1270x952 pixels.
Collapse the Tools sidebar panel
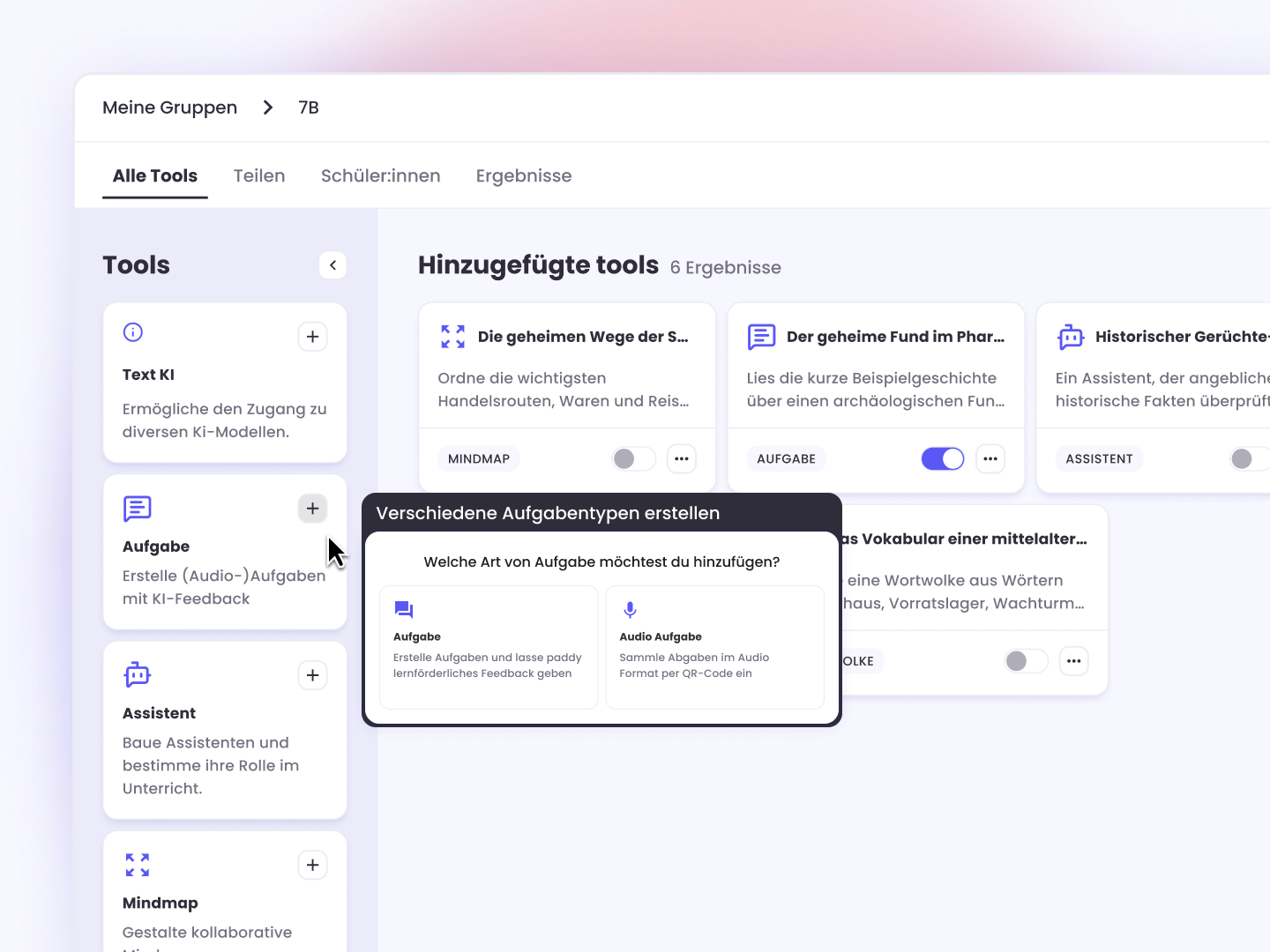point(332,265)
